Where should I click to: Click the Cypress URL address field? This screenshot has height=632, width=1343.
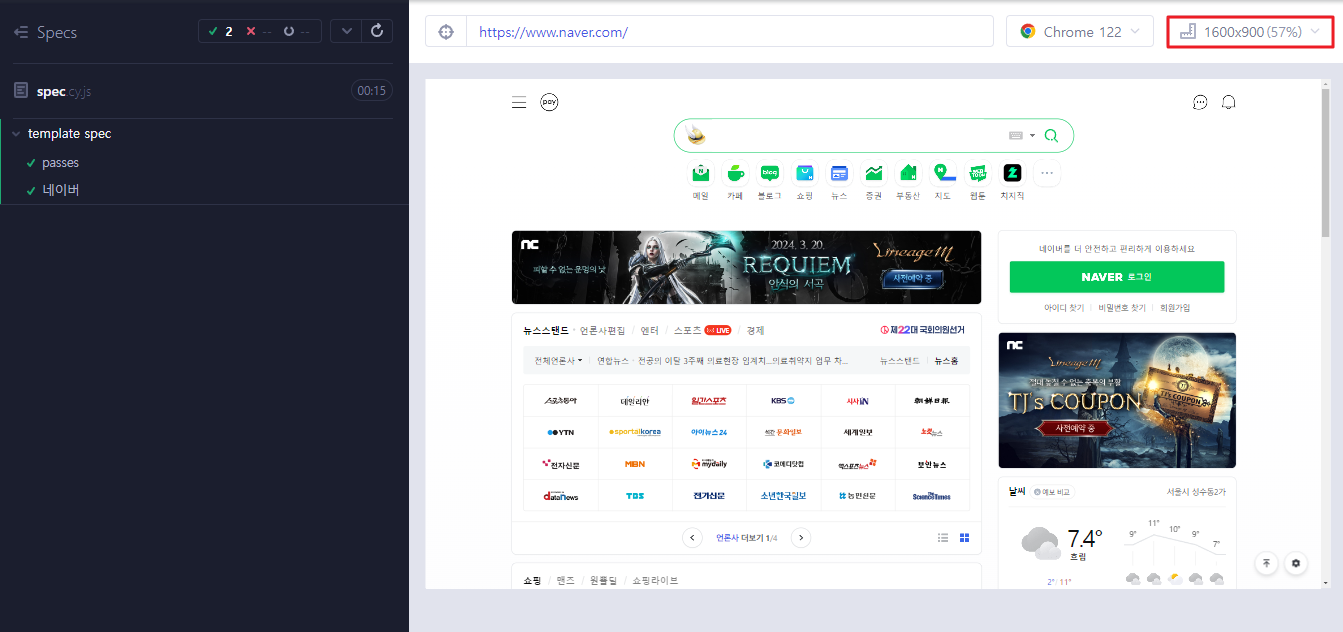[729, 31]
